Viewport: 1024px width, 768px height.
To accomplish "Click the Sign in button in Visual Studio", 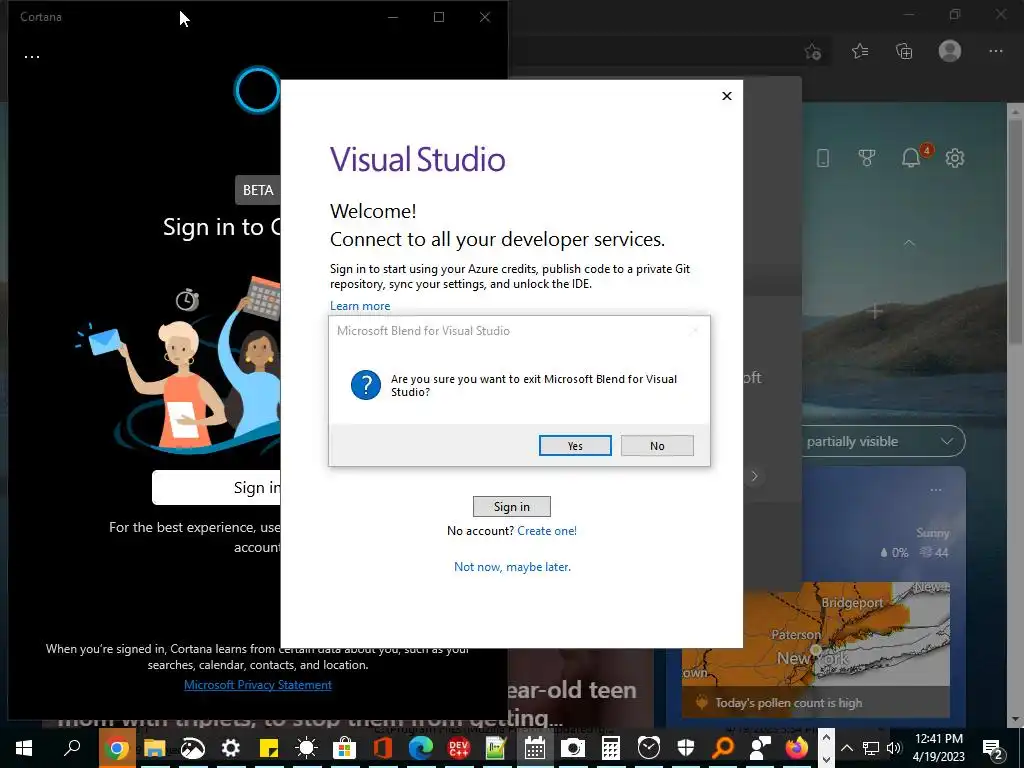I will click(x=511, y=506).
